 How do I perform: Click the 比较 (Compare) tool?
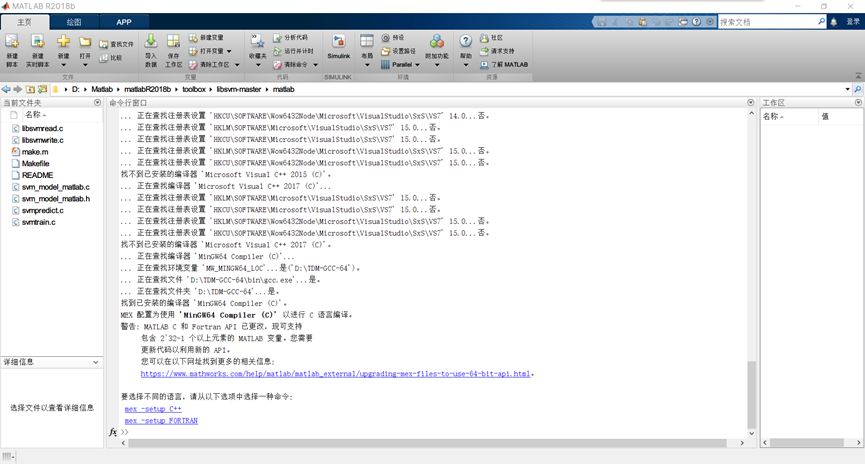coord(111,57)
